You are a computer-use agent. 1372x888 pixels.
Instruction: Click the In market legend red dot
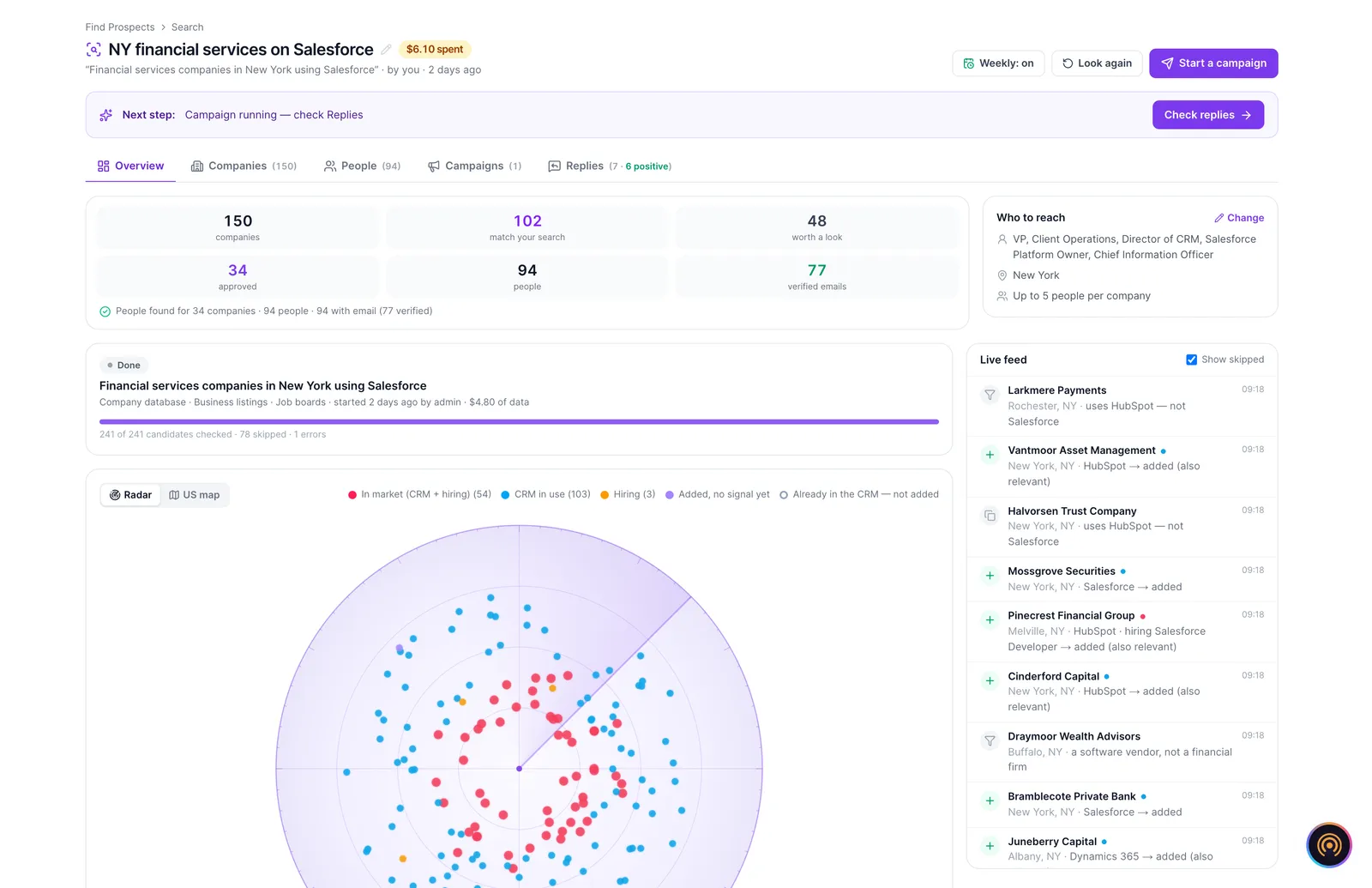[352, 495]
